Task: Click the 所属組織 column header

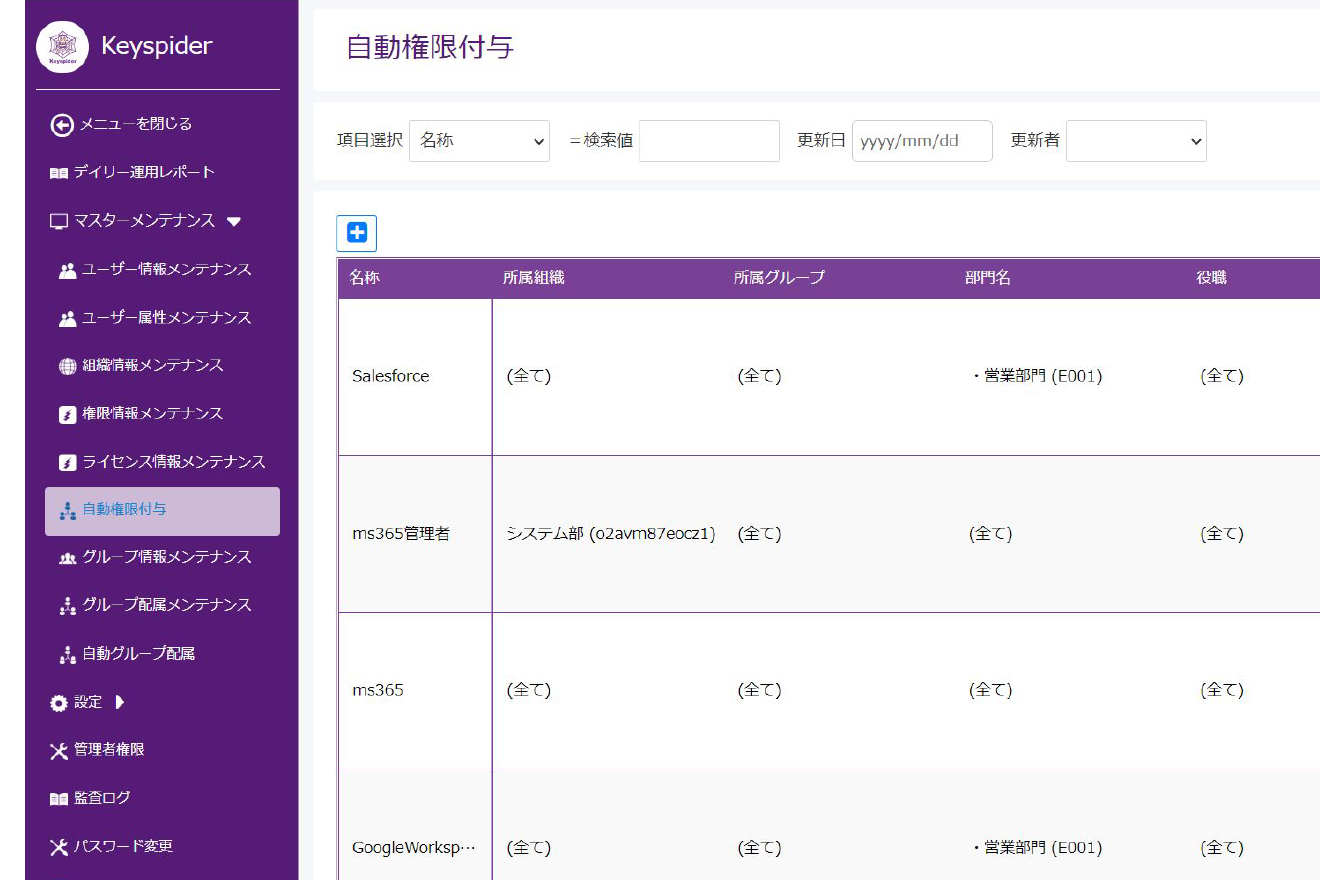Action: (534, 278)
